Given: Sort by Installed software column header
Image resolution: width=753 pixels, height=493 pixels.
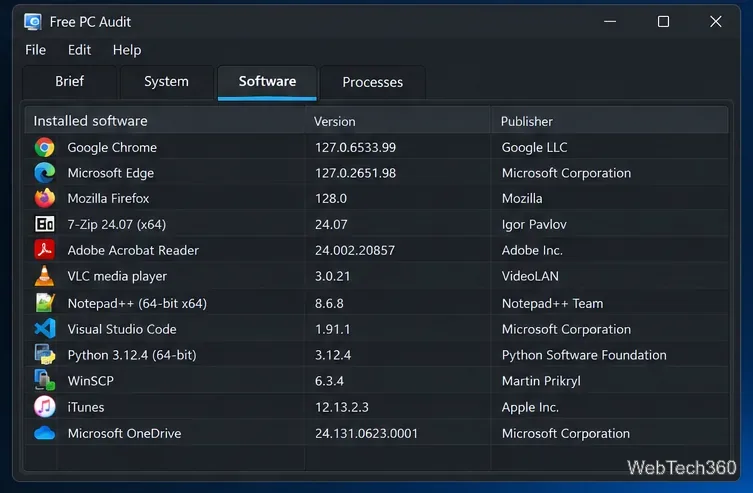Looking at the screenshot, I should point(164,121).
